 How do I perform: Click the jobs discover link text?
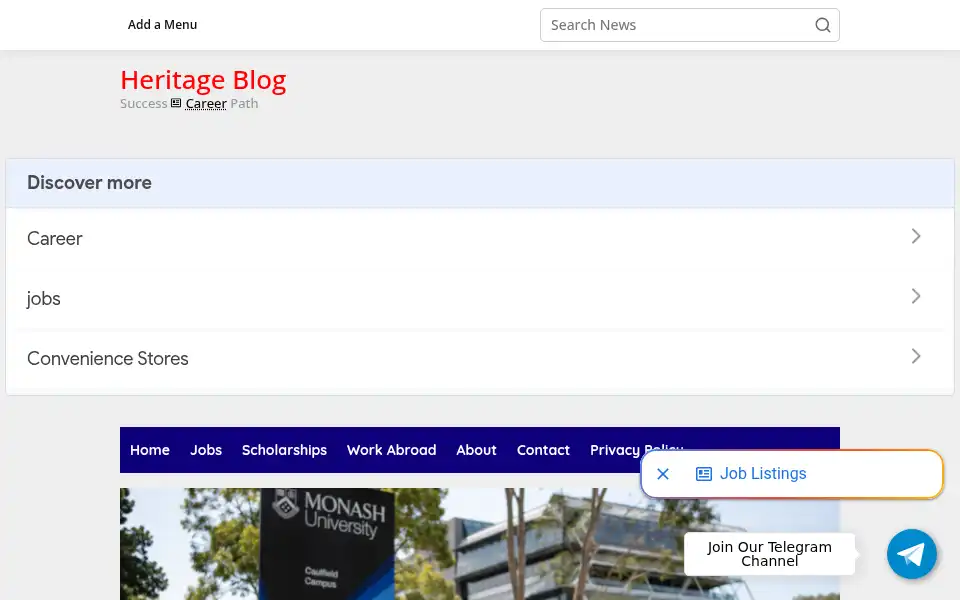[x=43, y=299]
